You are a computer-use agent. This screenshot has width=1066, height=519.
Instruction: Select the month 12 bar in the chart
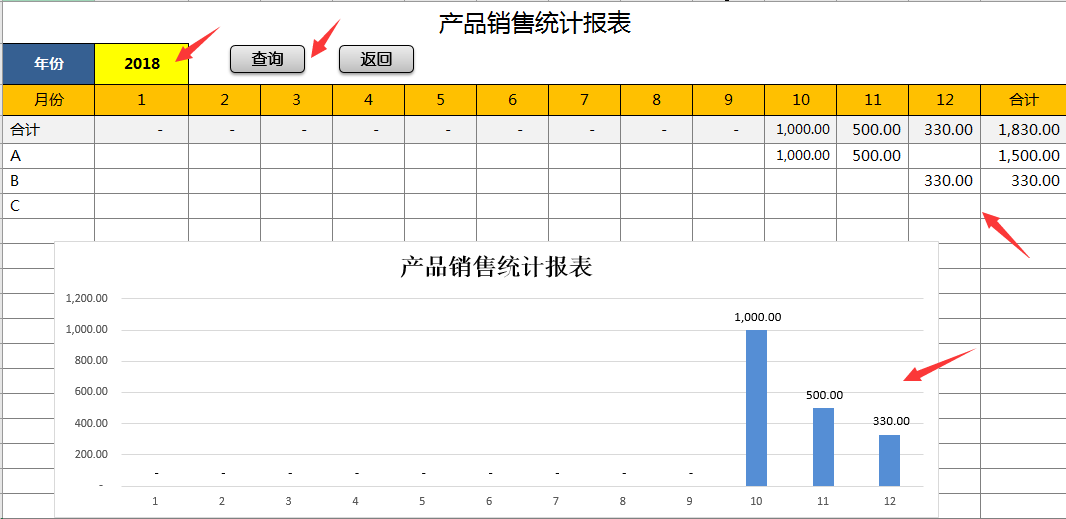point(889,461)
